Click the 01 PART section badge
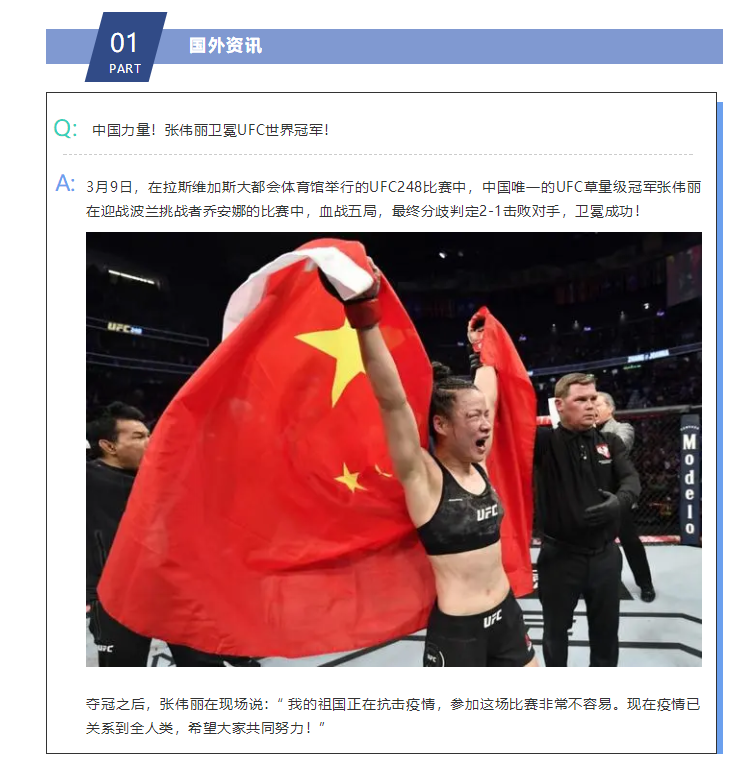This screenshot has width=735, height=768. point(126,47)
